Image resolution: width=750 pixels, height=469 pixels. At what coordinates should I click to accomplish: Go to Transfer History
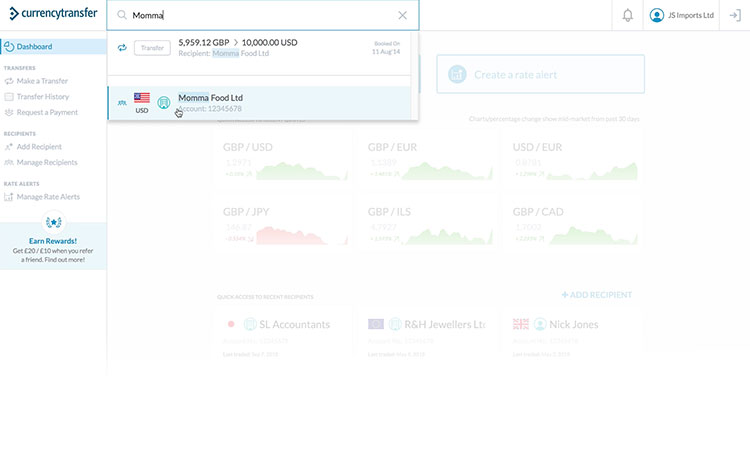[x=43, y=97]
